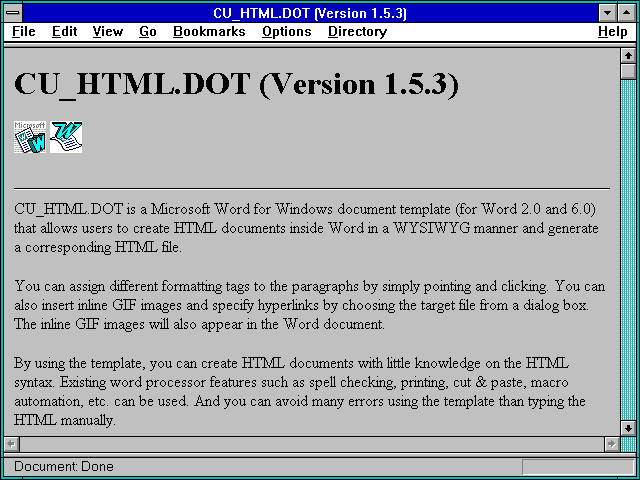Open the Go menu

(148, 31)
